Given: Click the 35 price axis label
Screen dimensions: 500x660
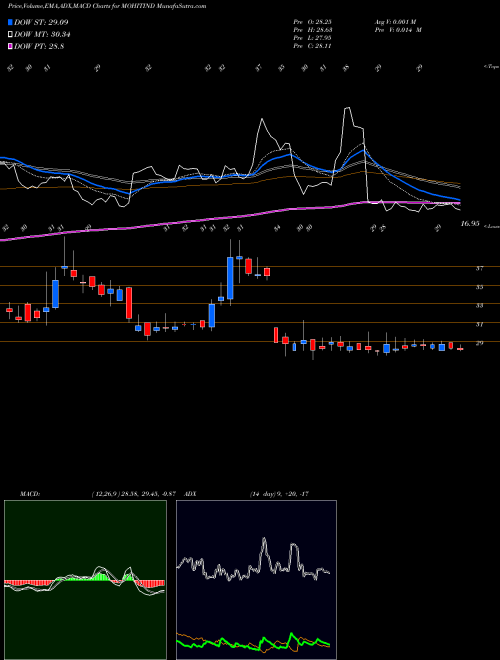Looking at the screenshot, I should (479, 287).
